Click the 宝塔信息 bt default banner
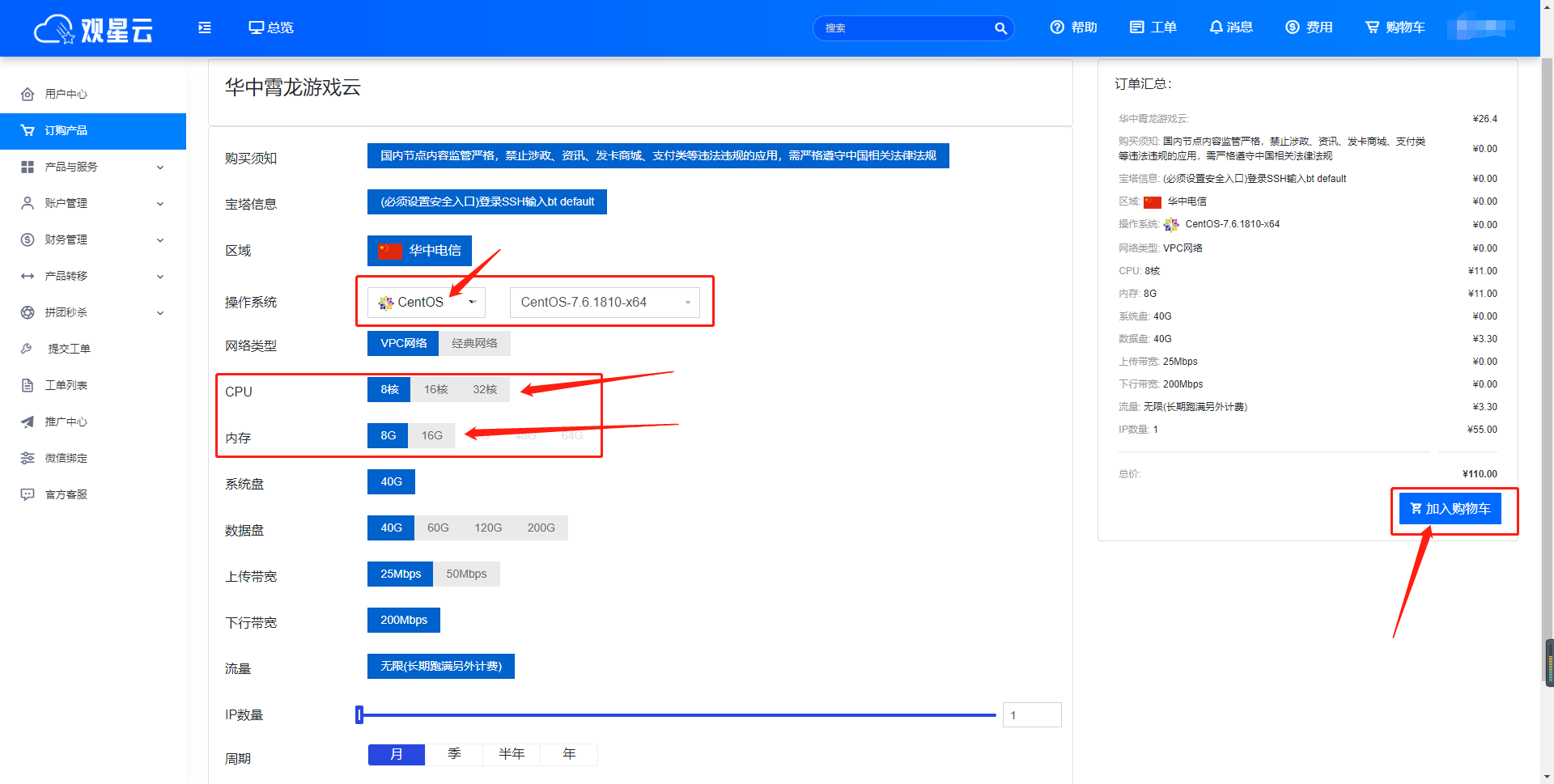1554x784 pixels. 487,201
